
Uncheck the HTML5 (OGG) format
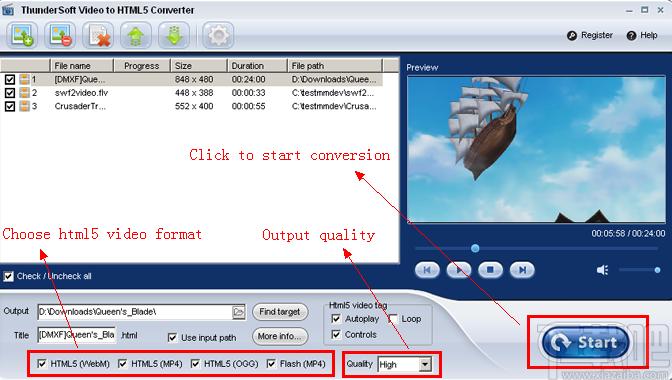(195, 364)
